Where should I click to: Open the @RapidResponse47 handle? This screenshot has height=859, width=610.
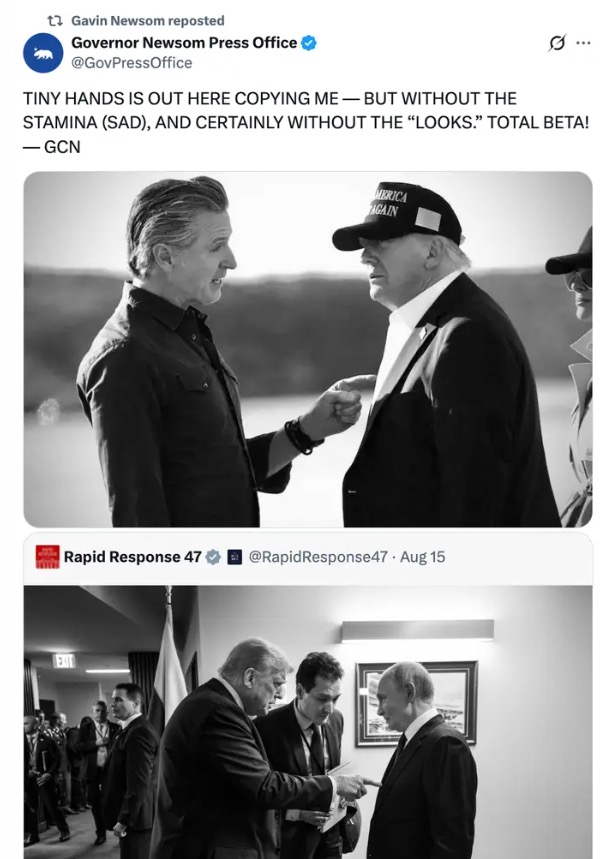318,557
